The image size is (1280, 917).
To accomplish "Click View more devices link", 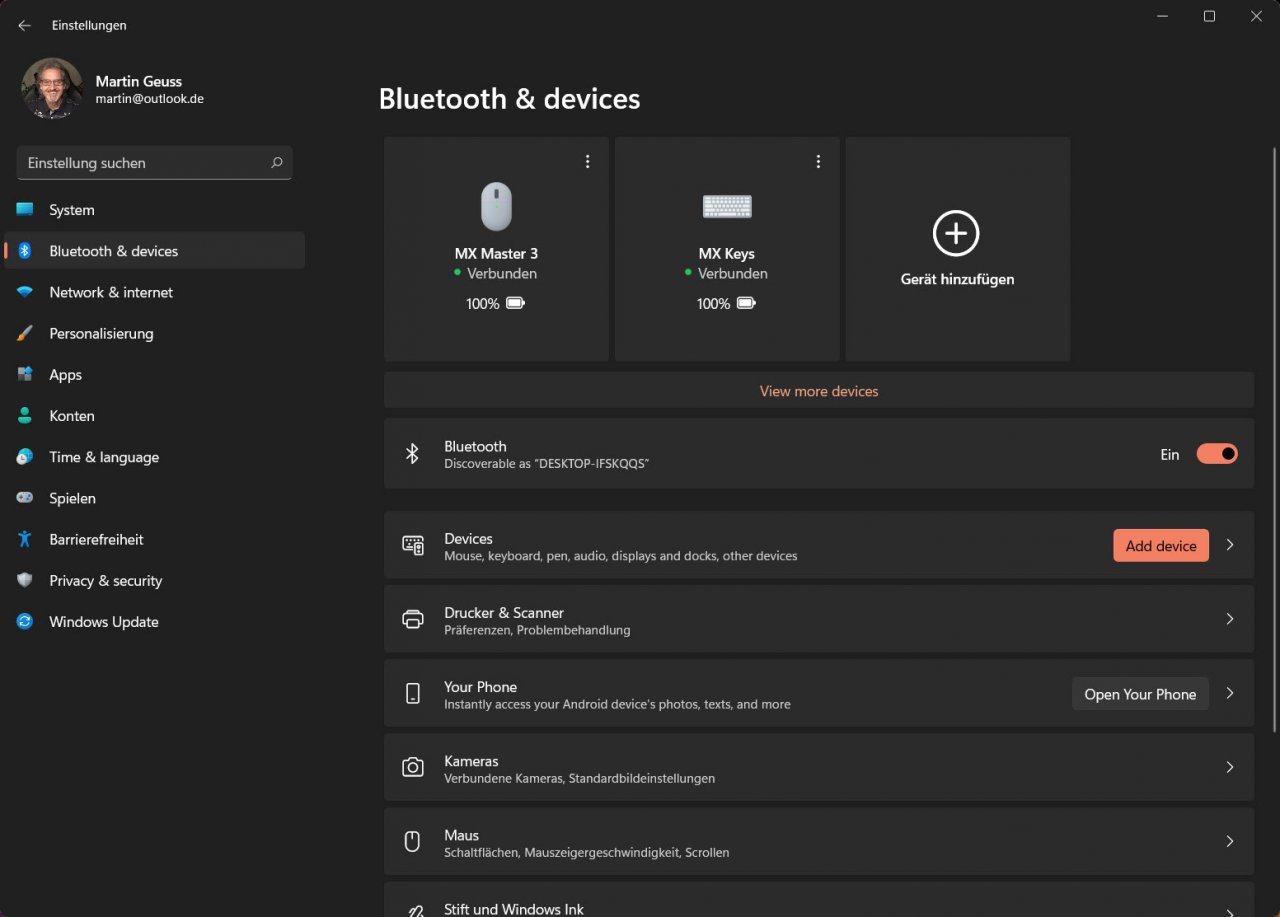I will (819, 391).
